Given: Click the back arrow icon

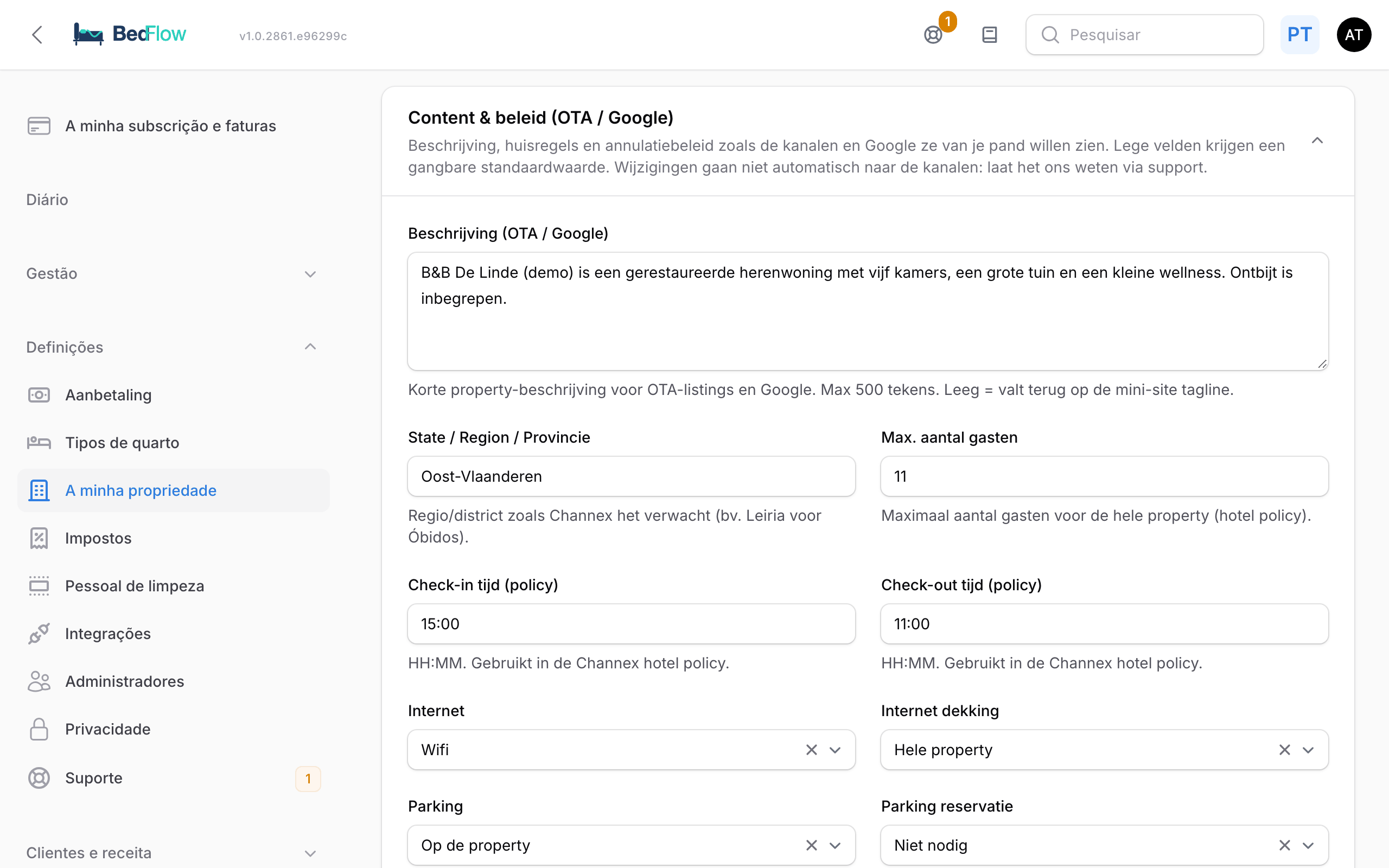Looking at the screenshot, I should click(x=37, y=35).
